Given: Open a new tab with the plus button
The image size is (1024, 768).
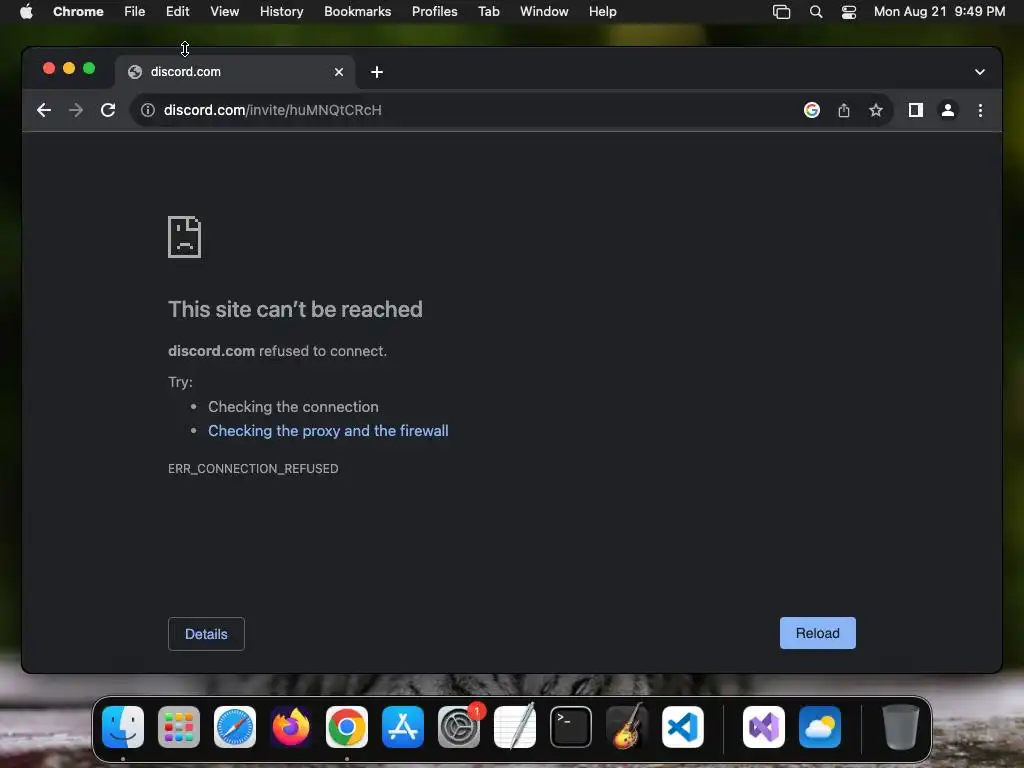Looking at the screenshot, I should (x=377, y=72).
